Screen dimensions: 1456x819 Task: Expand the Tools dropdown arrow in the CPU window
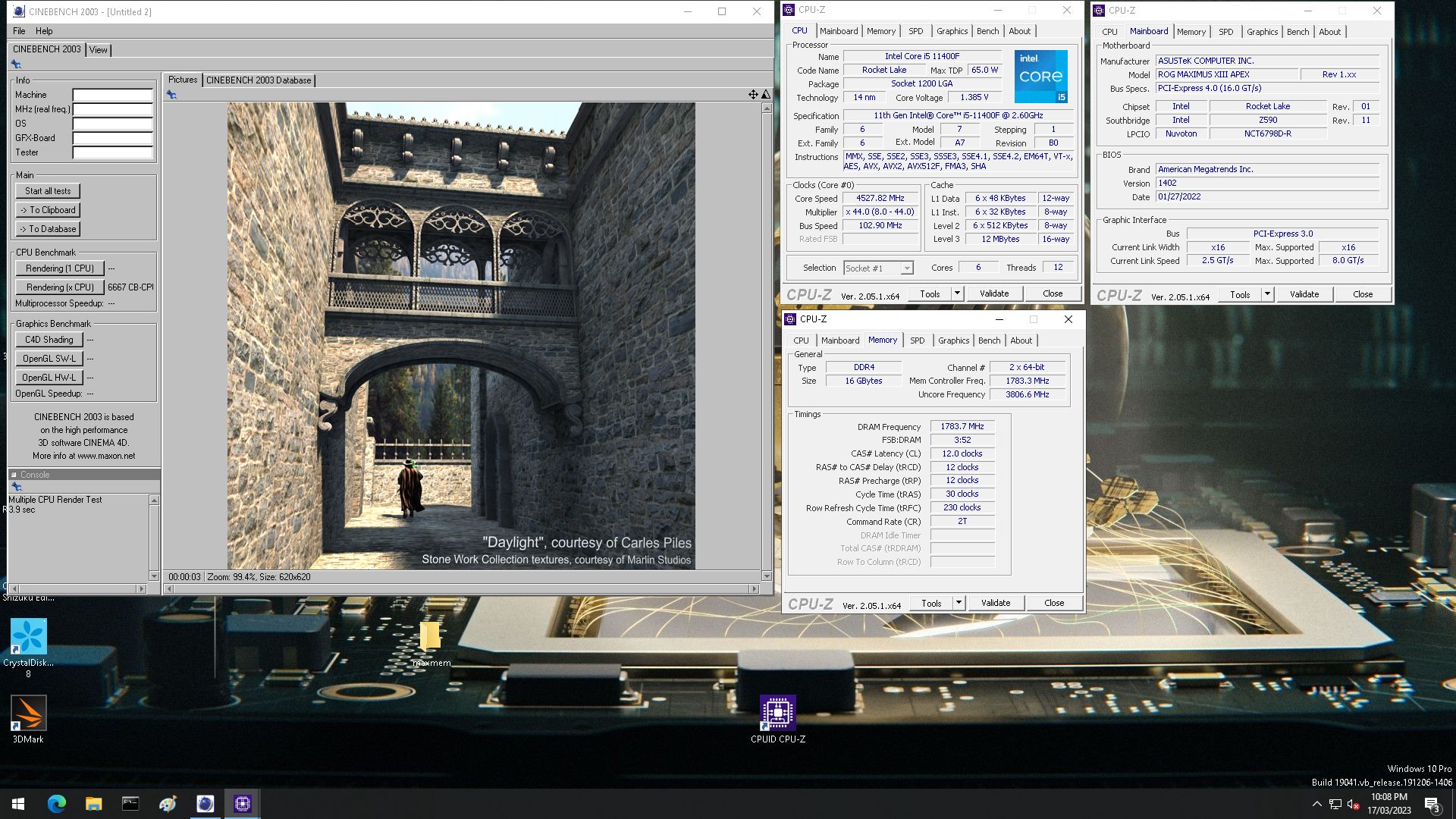pos(957,293)
